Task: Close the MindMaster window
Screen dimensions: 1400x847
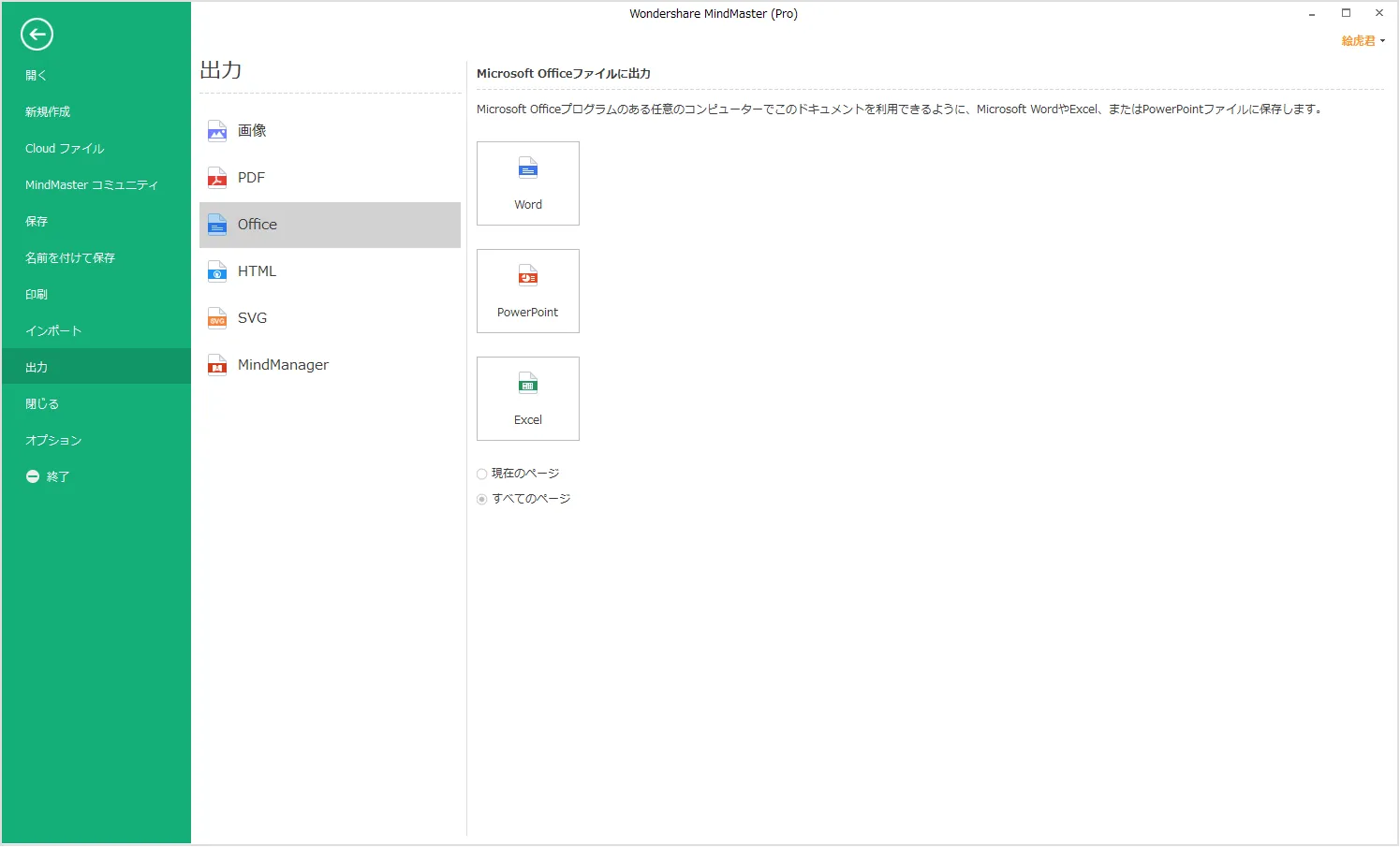Action: click(1379, 13)
